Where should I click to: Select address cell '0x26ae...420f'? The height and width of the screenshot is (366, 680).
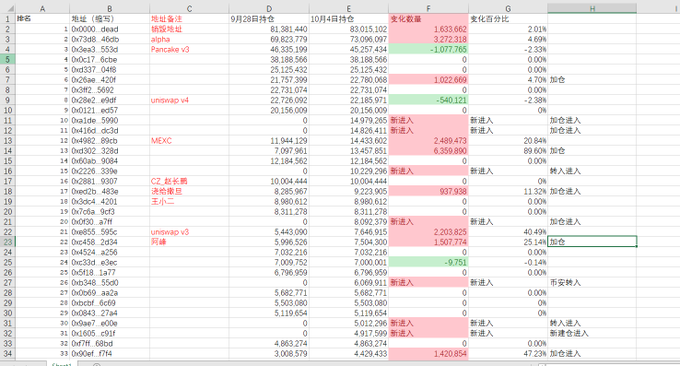(x=109, y=80)
